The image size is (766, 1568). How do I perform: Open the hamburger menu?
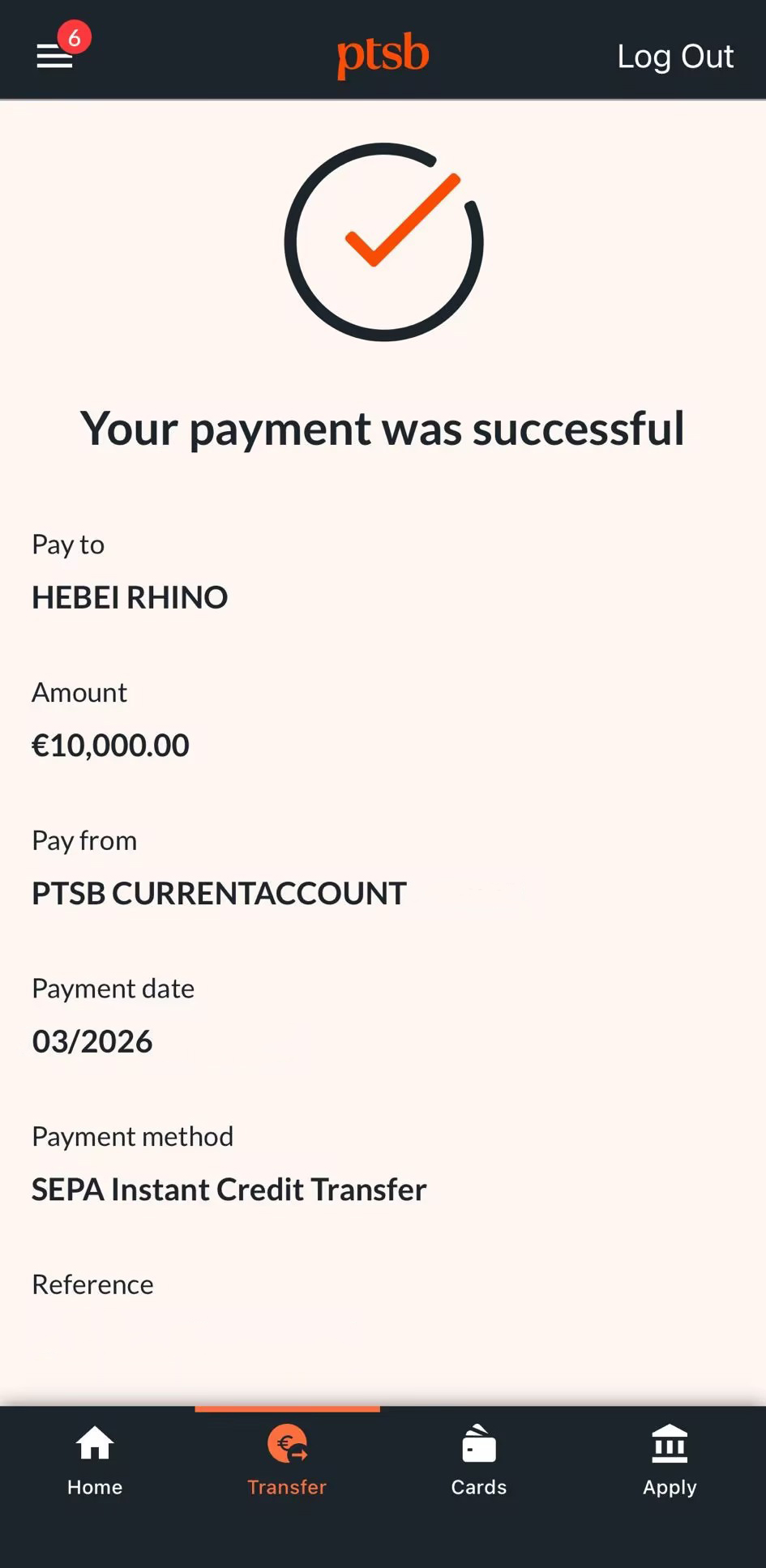[x=54, y=57]
